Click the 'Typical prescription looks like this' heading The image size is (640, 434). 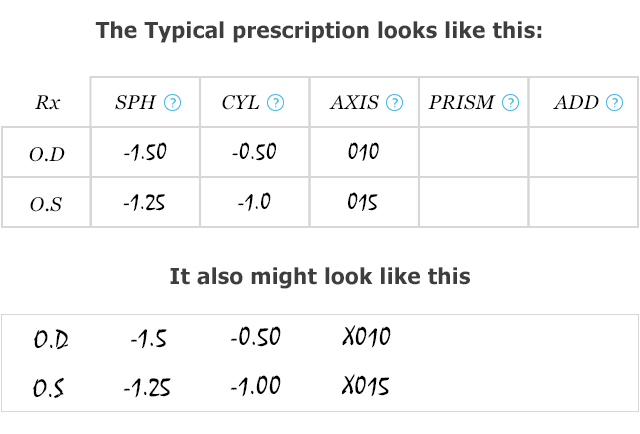point(319,31)
